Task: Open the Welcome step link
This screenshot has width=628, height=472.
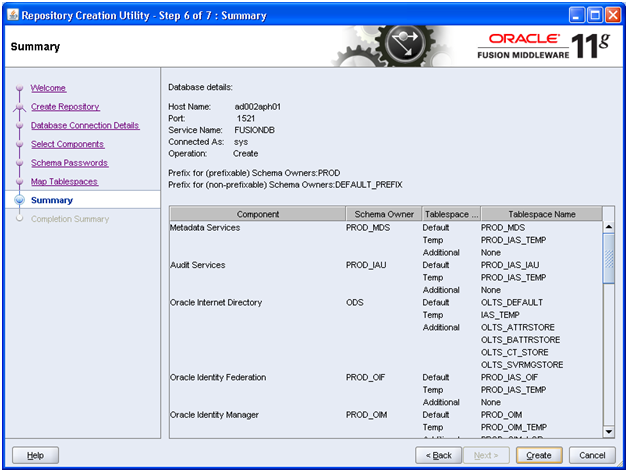Action: (x=48, y=88)
